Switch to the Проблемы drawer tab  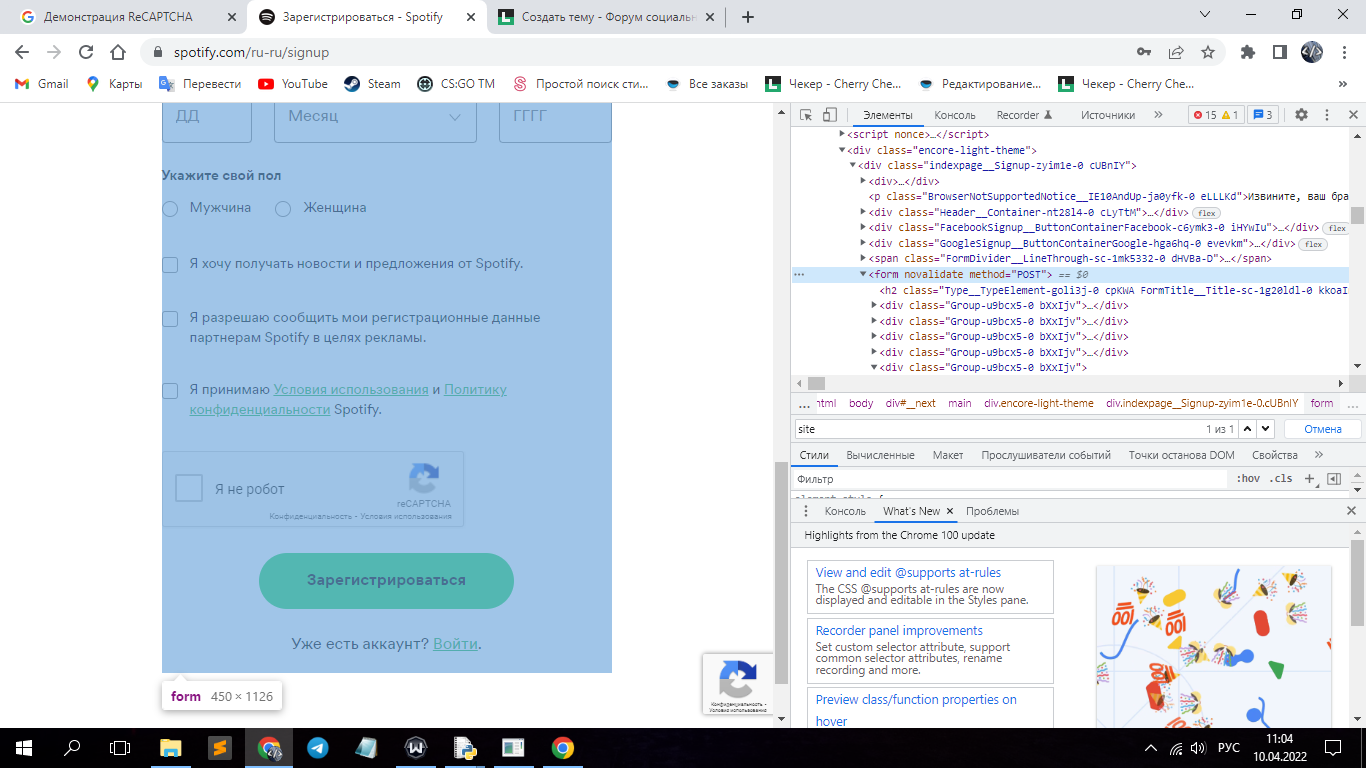click(992, 511)
